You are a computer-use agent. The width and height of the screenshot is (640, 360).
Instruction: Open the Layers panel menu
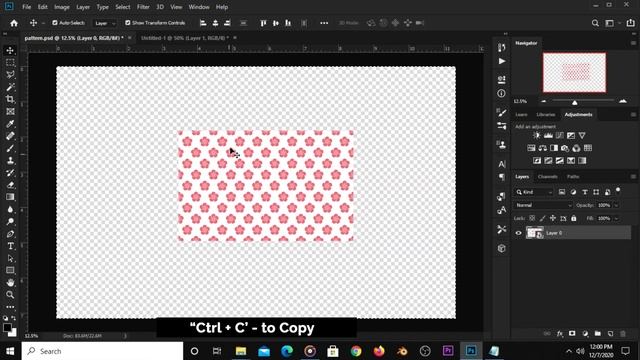633,177
